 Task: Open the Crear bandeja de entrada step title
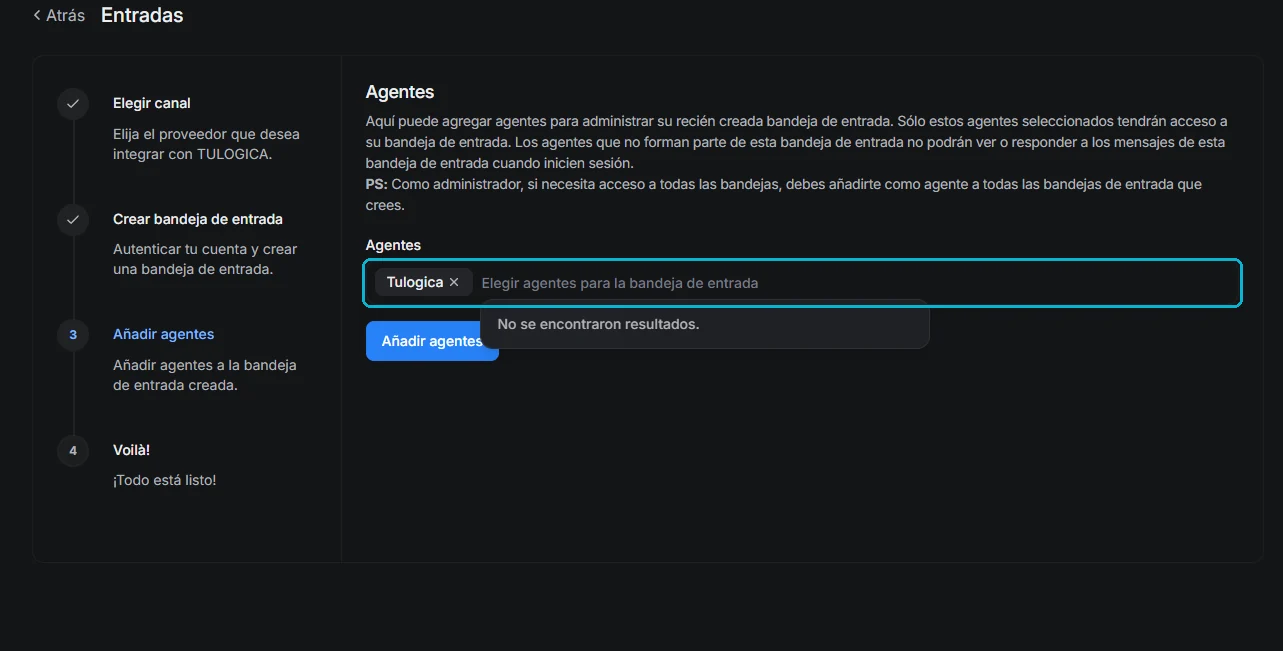point(198,219)
